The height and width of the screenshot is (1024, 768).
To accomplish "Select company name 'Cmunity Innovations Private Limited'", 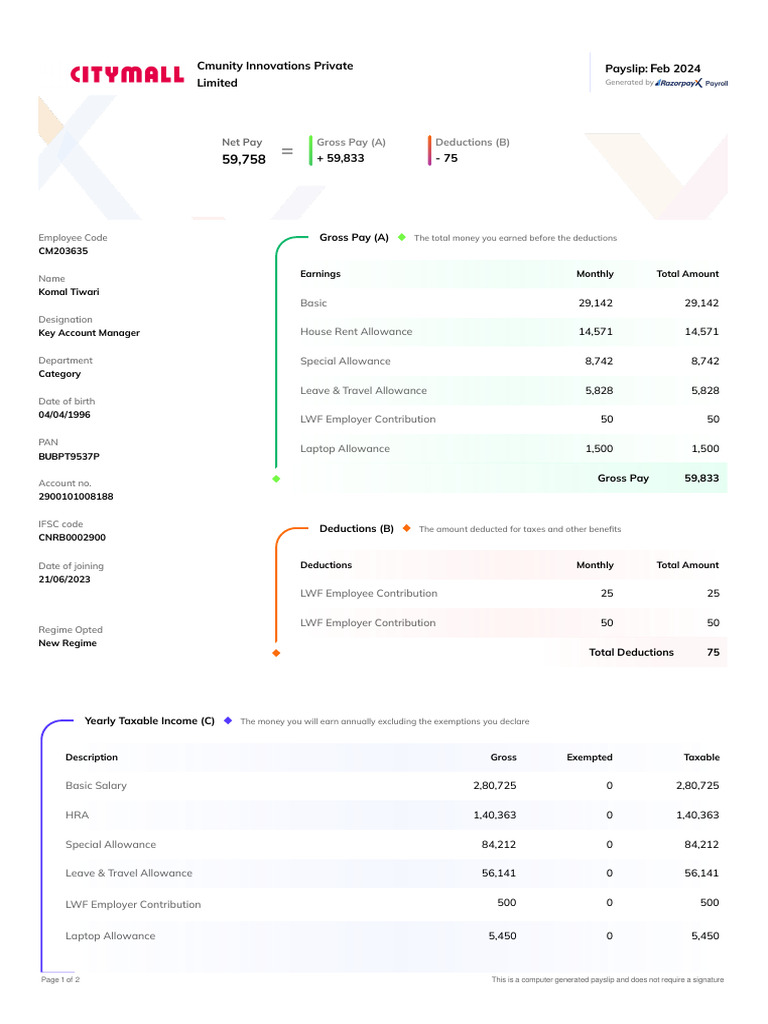I will click(x=275, y=74).
